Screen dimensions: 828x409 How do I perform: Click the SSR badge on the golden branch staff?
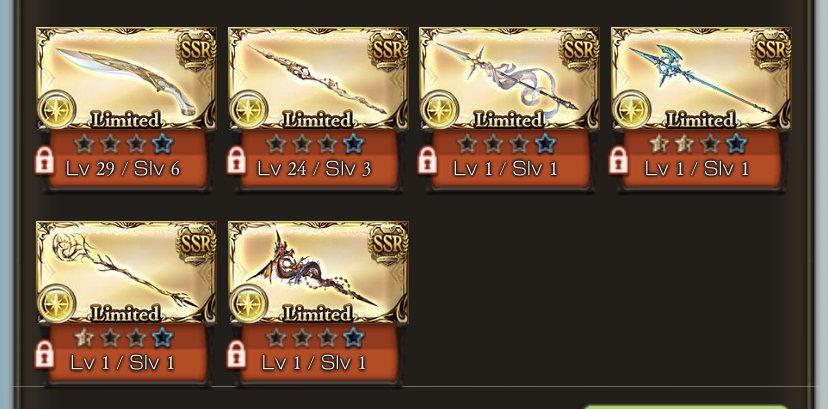(196, 243)
